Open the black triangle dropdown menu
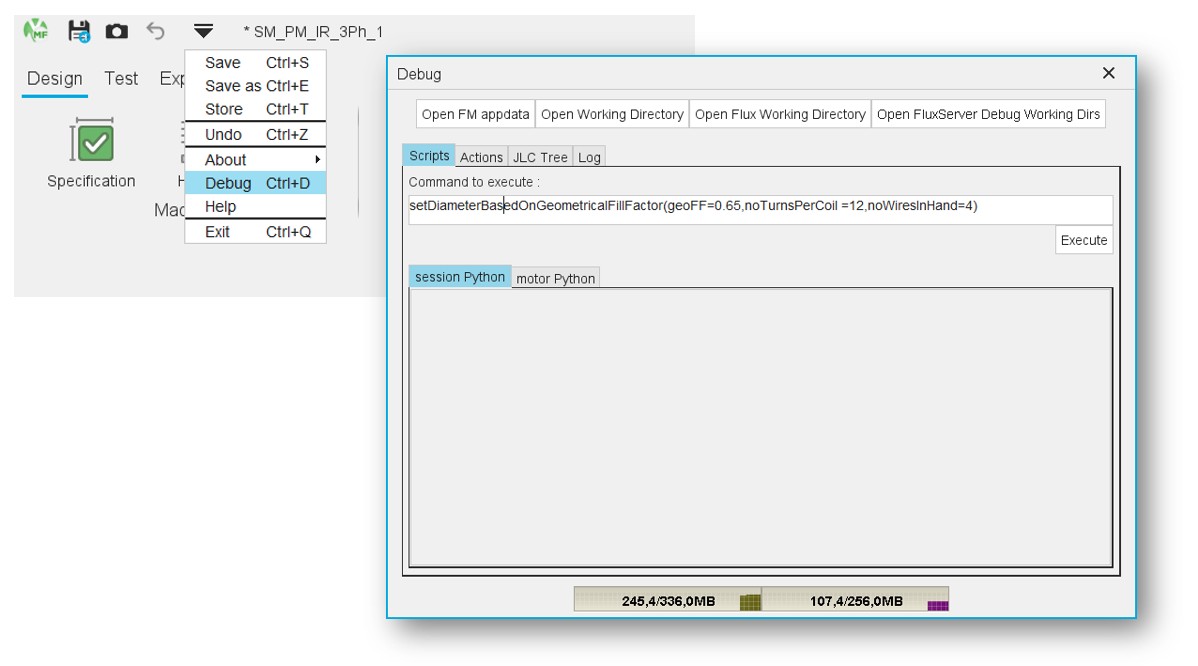 pos(203,31)
